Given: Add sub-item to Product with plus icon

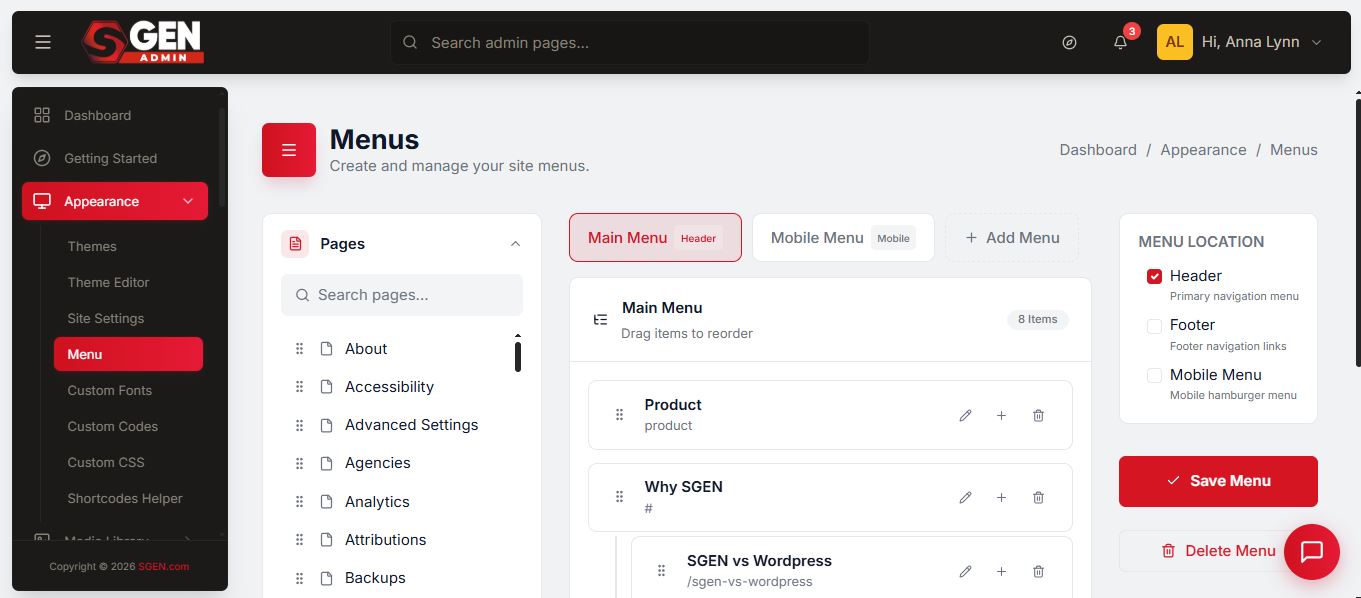Looking at the screenshot, I should [x=1001, y=415].
